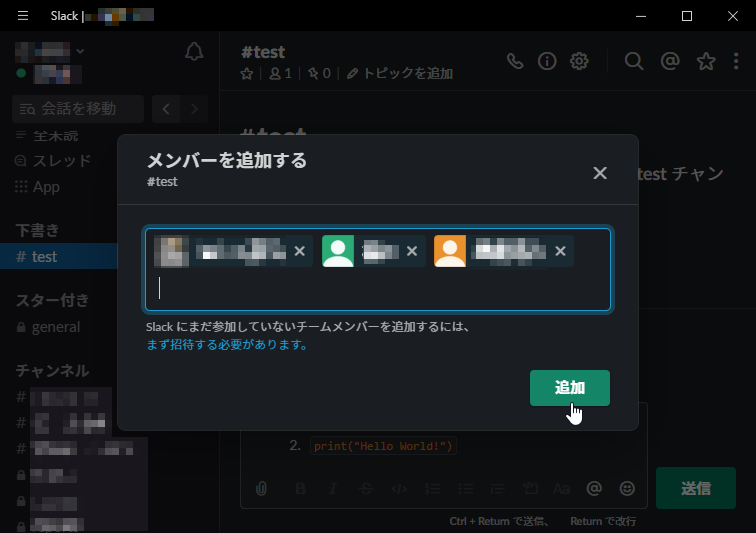Maximize the Slack window
756x533 pixels.
pyautogui.click(x=687, y=16)
